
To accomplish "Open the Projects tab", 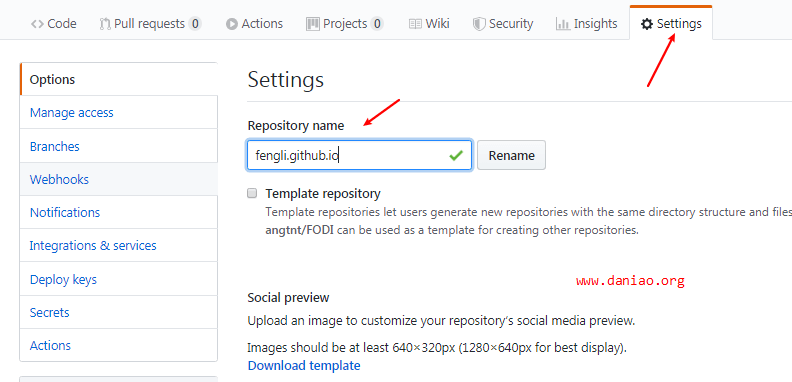I will coord(345,24).
